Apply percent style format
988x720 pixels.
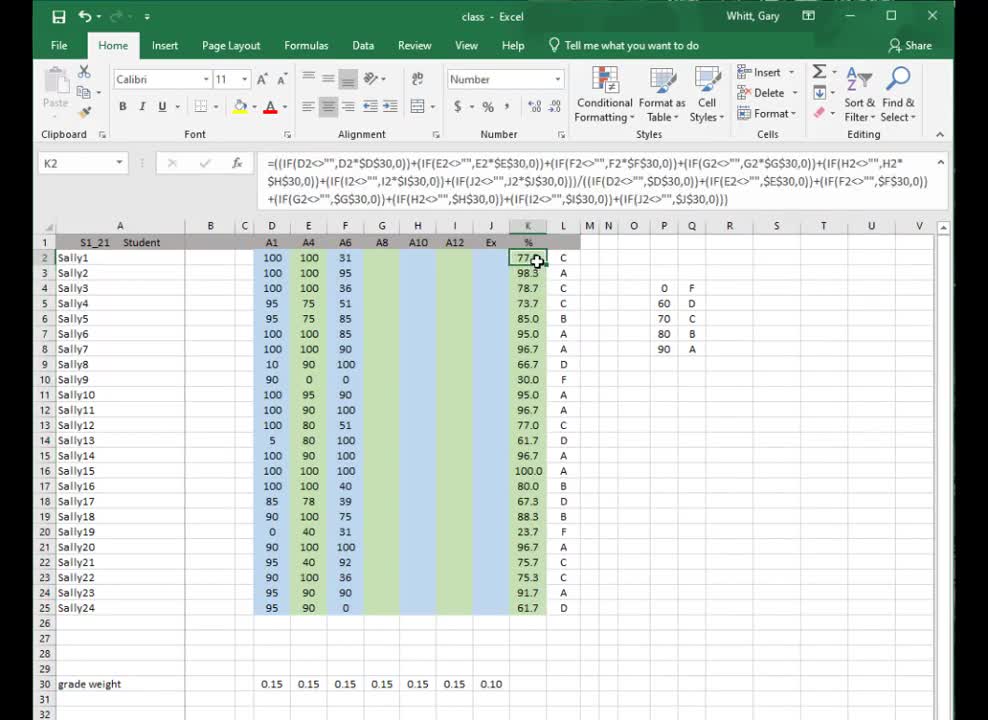click(488, 106)
